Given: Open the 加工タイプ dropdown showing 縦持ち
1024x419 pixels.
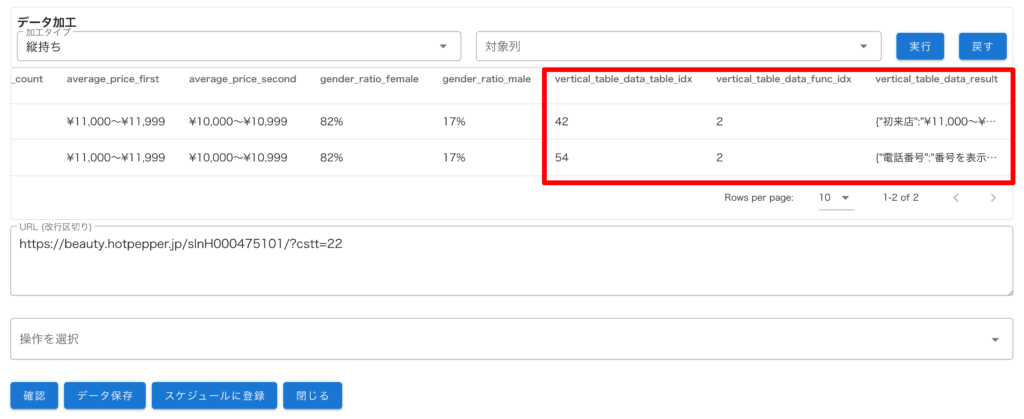Looking at the screenshot, I should pos(238,46).
